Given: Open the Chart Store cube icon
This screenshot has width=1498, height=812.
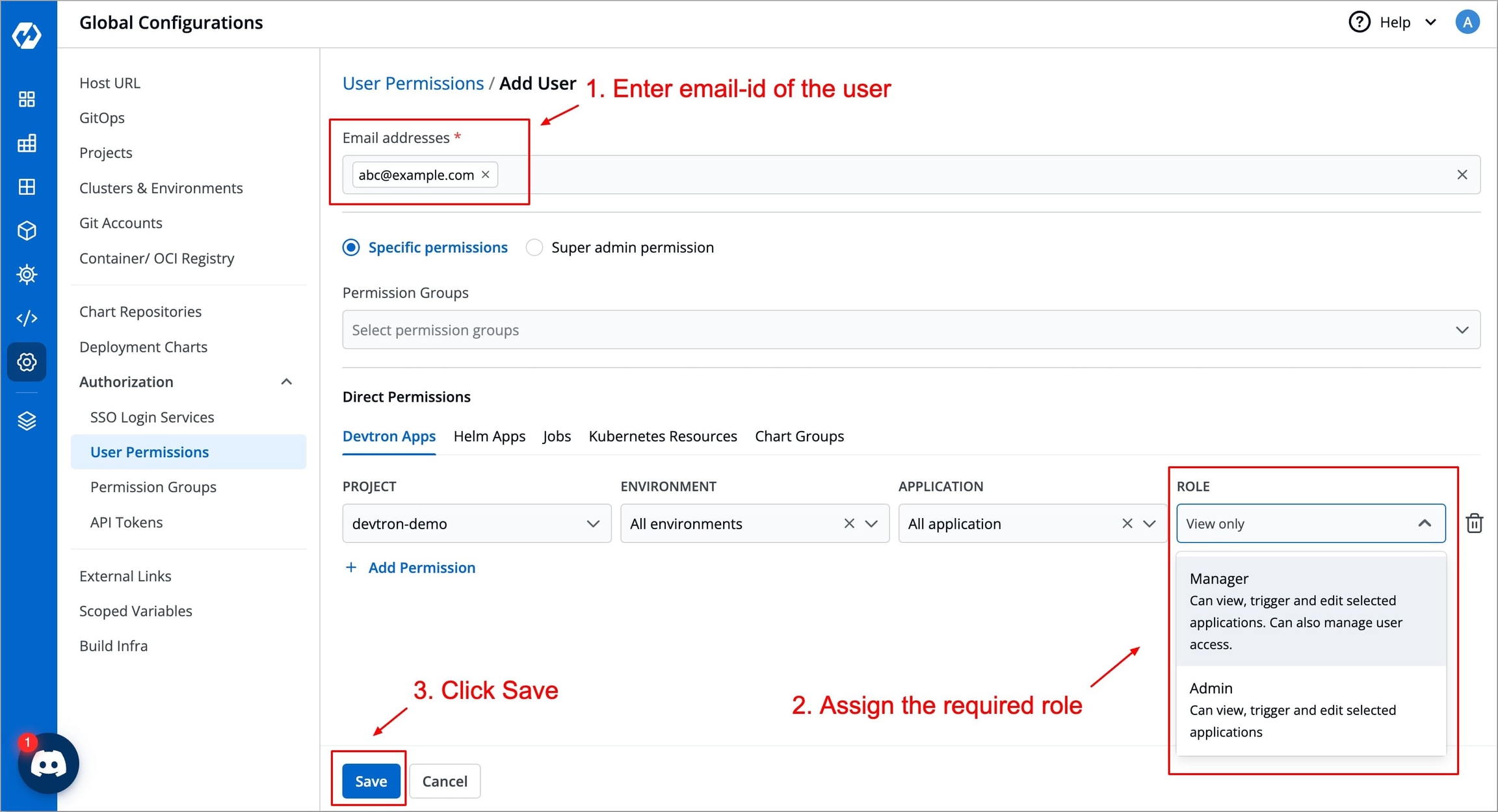Looking at the screenshot, I should [27, 231].
